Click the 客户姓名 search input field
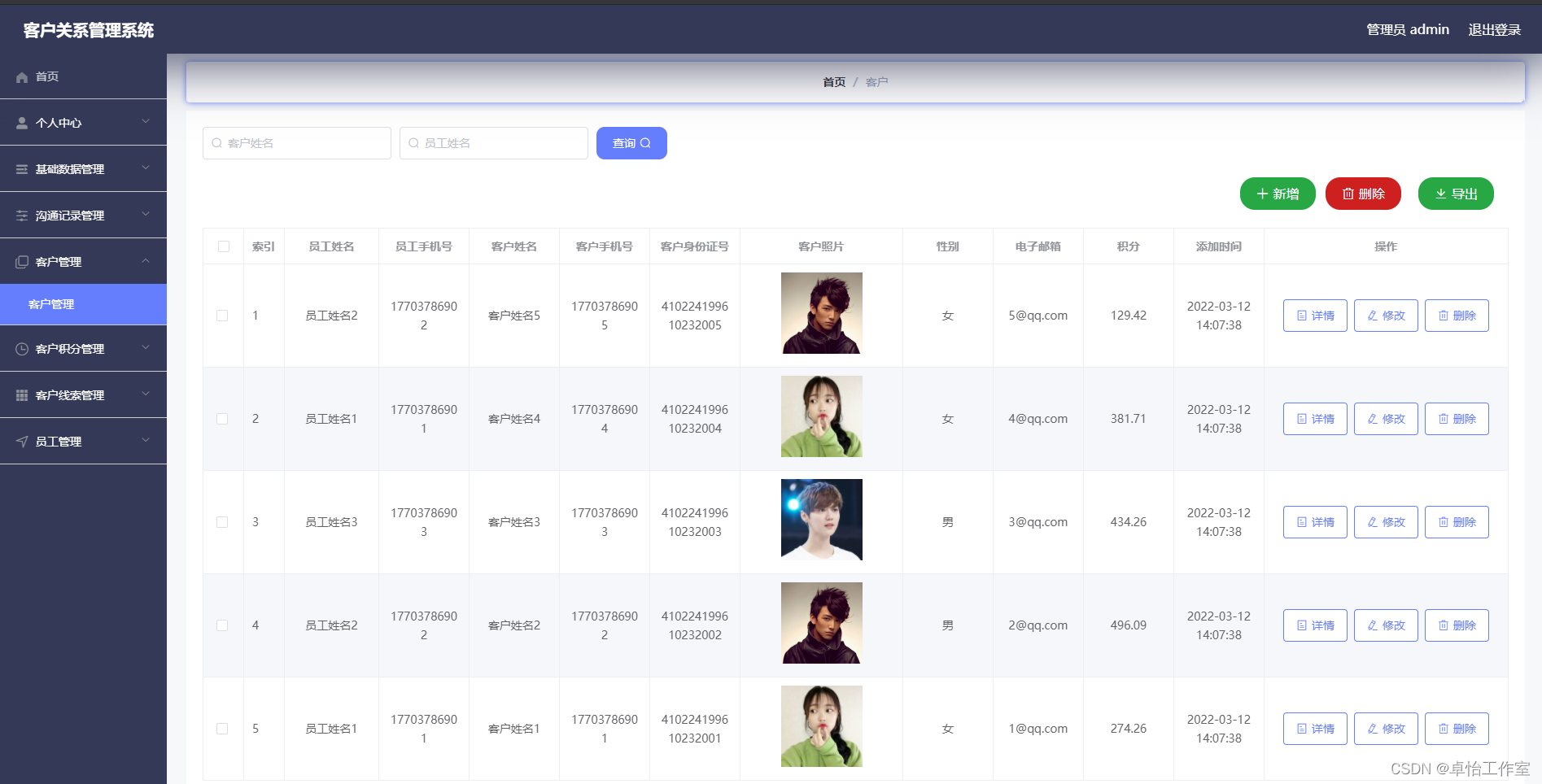This screenshot has height=784, width=1542. point(296,142)
